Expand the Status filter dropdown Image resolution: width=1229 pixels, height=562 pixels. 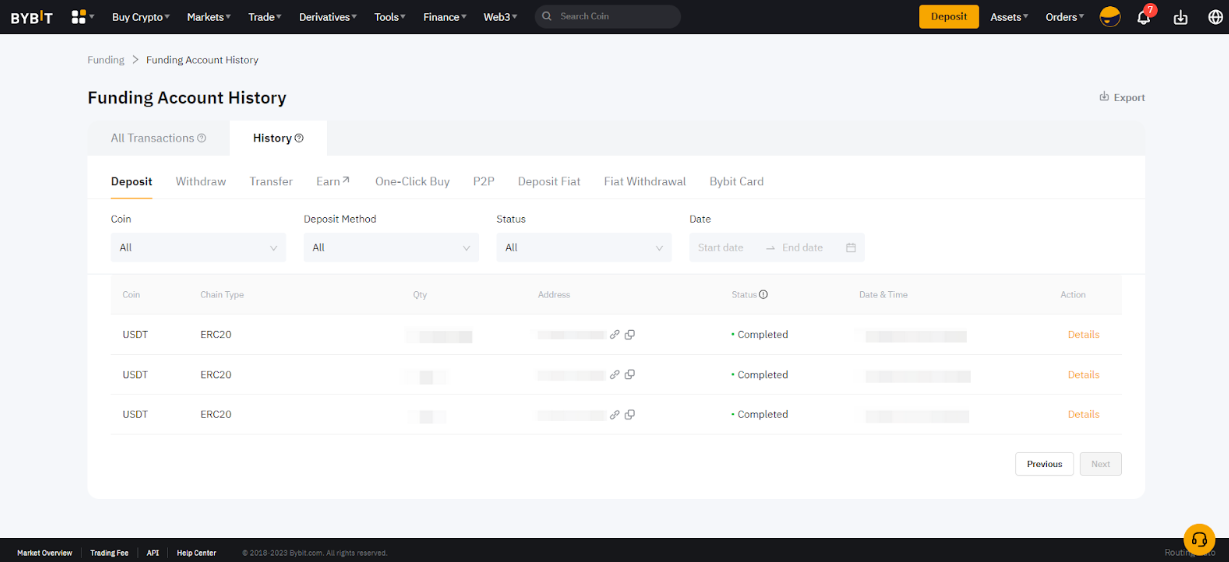tap(584, 248)
